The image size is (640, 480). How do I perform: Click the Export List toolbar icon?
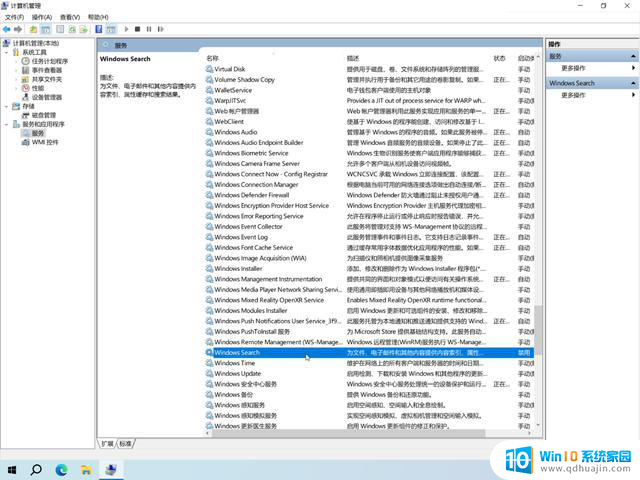[84, 29]
